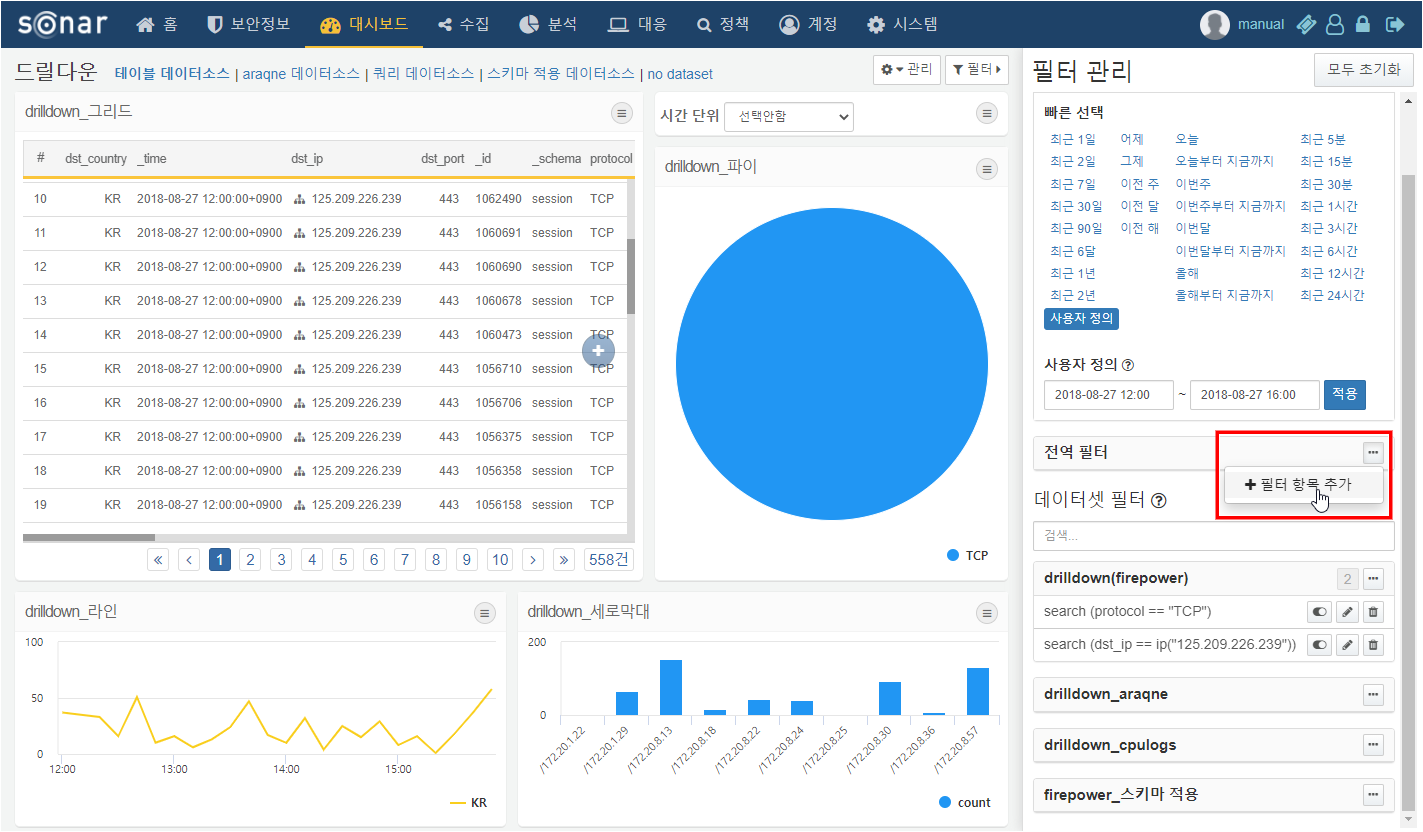This screenshot has width=1423, height=832.
Task: Open the firepower_스키마 적용 ellipsis menu
Action: tap(1373, 794)
